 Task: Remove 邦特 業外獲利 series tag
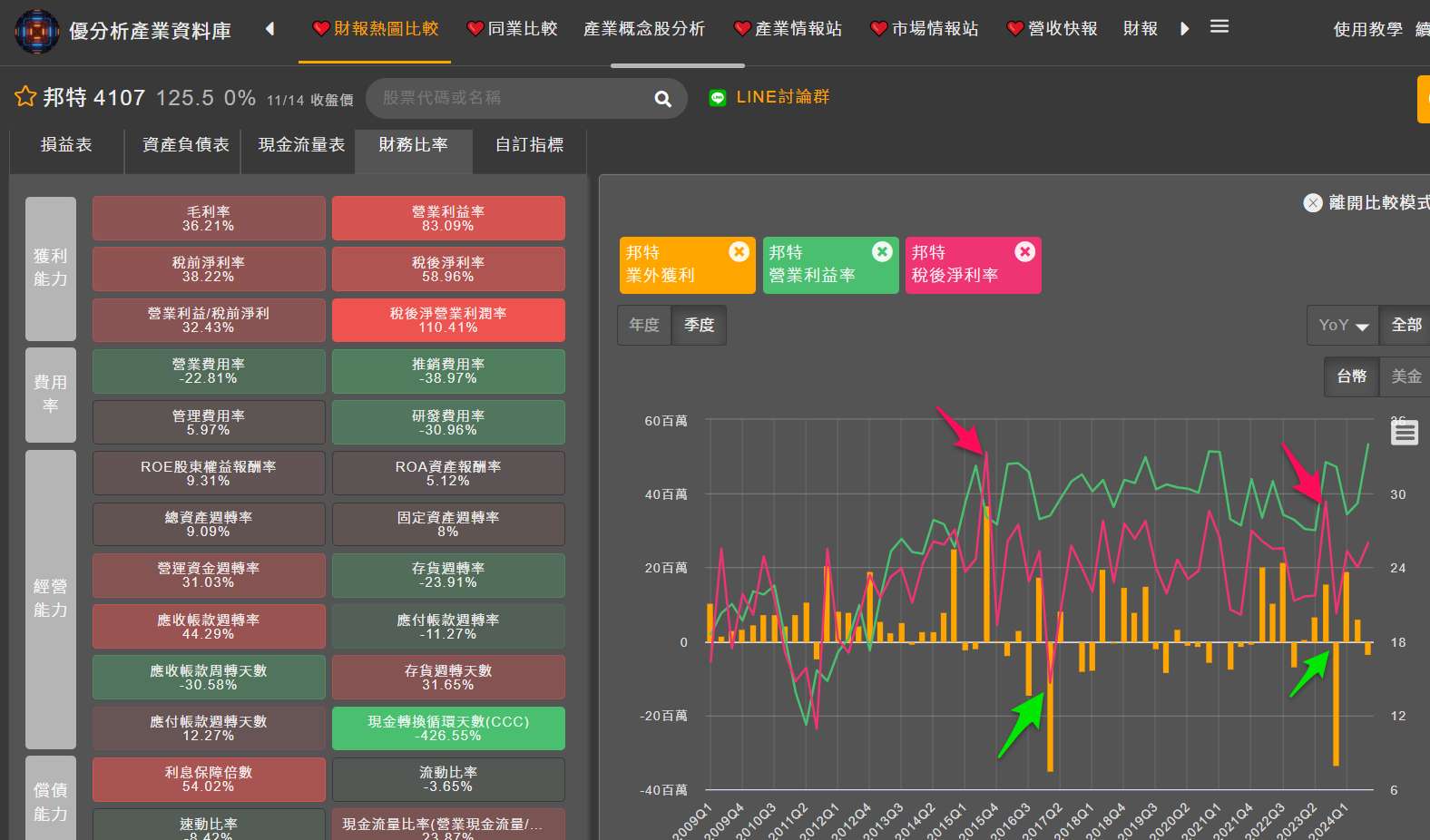click(x=739, y=251)
